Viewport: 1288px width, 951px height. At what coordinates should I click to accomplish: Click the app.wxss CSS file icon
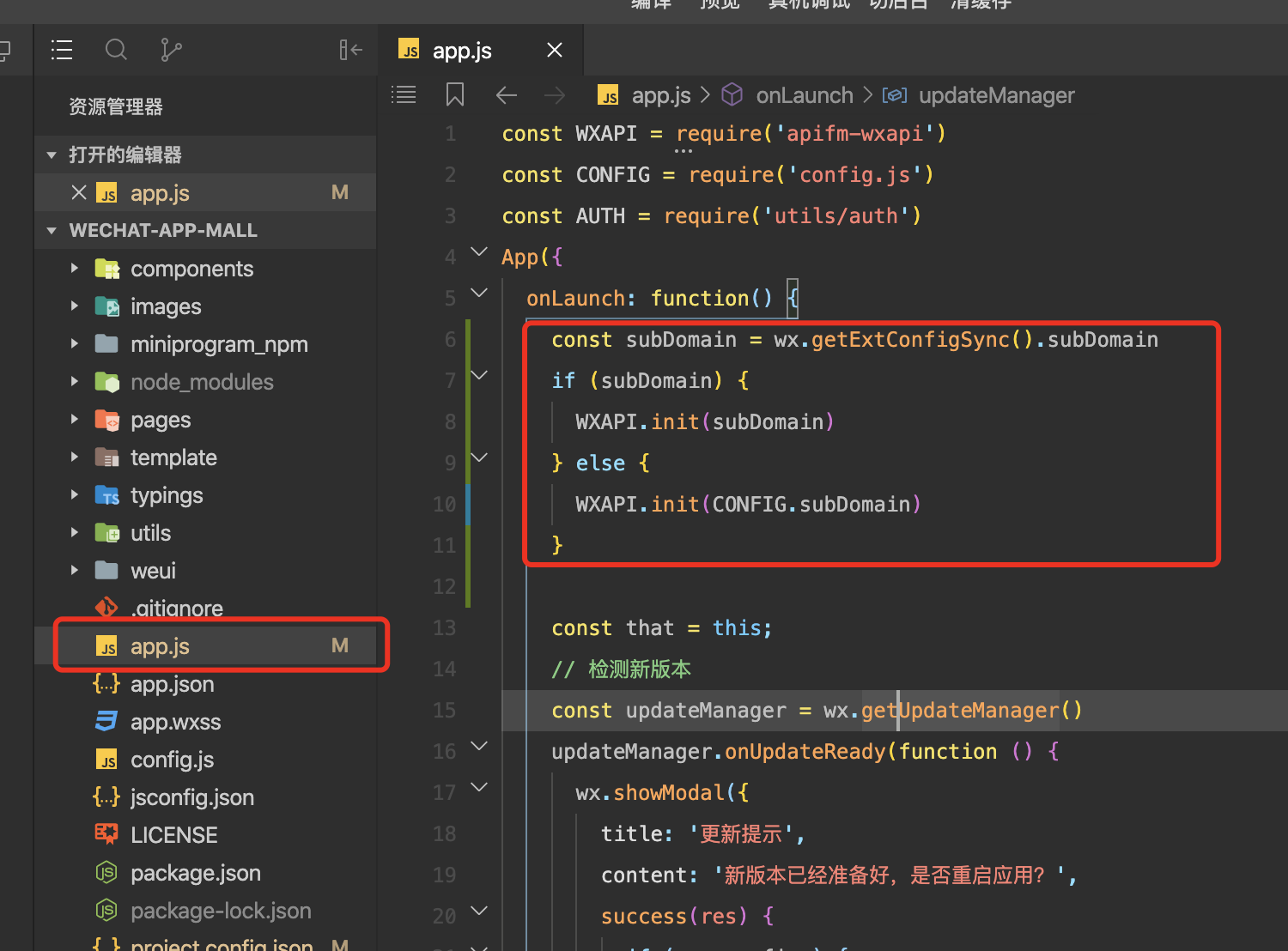click(x=106, y=722)
